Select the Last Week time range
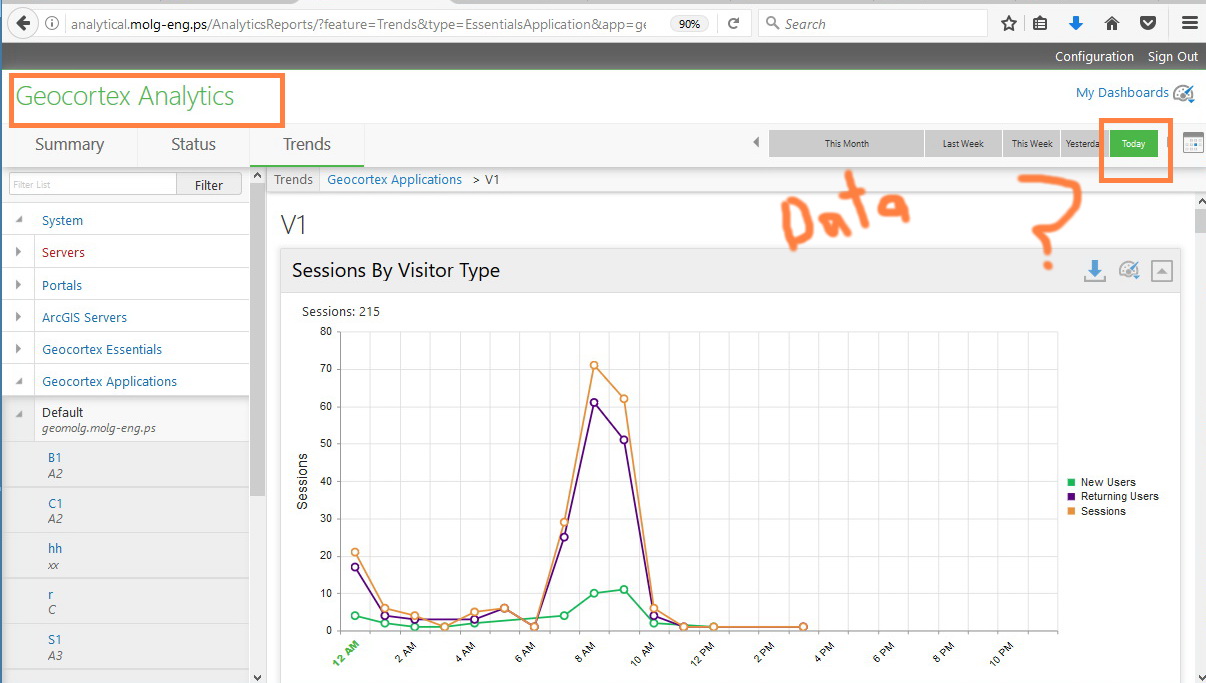Viewport: 1206px width, 683px height. [963, 143]
